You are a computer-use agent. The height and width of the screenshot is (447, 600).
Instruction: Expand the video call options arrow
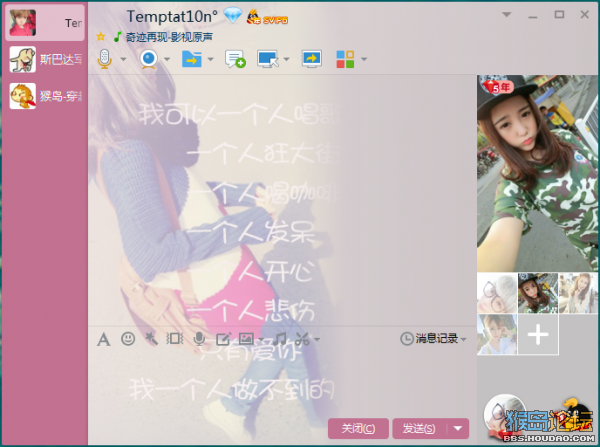click(x=167, y=59)
